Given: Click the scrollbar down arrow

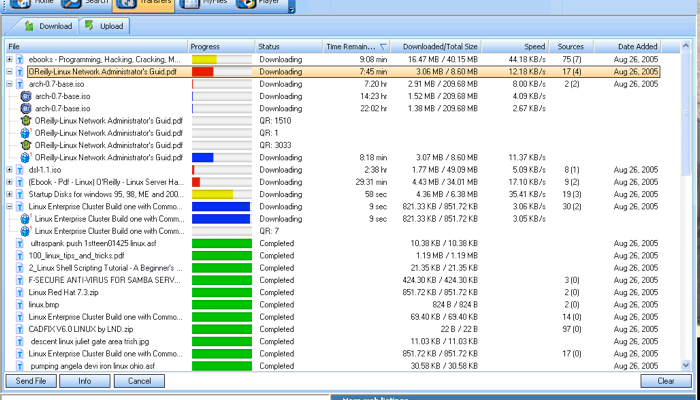Looking at the screenshot, I should pyautogui.click(x=686, y=365).
